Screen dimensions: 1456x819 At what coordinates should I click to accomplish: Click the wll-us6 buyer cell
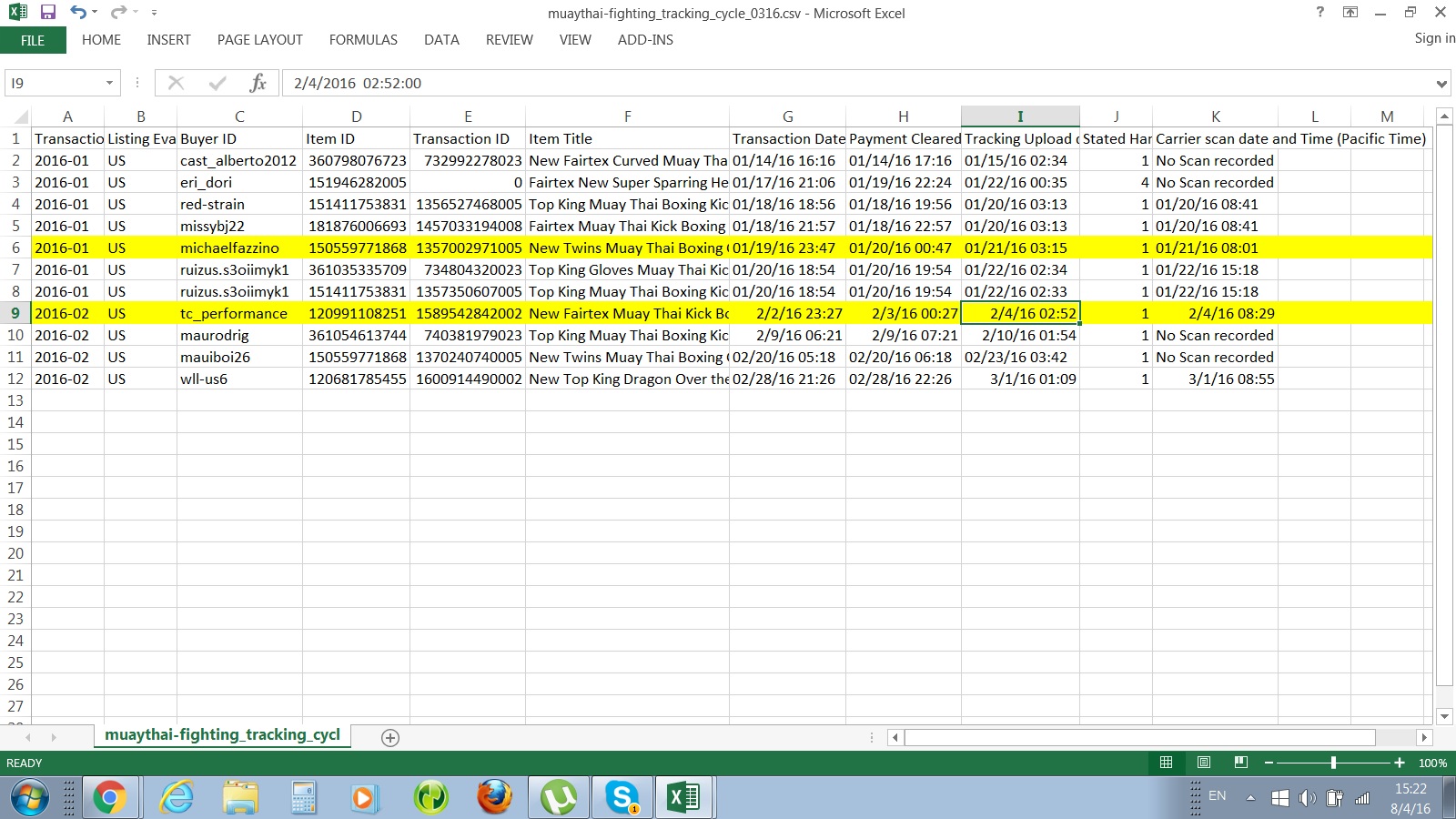point(239,379)
